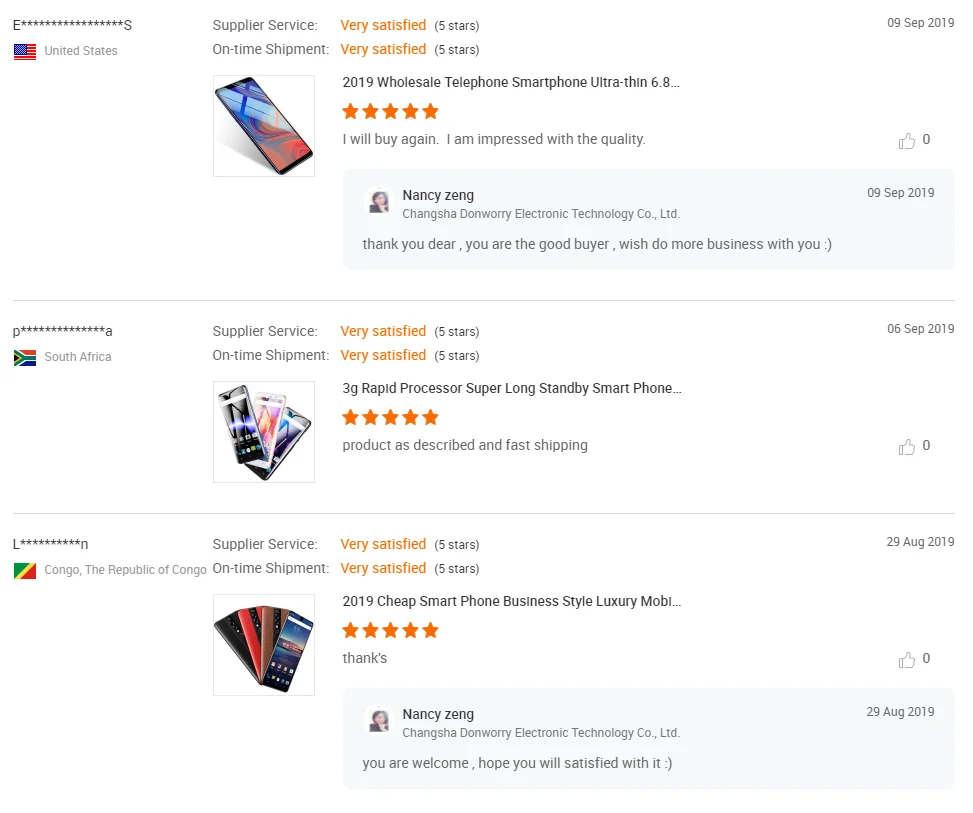Screen dimensions: 973x813
Task: Click reviewer name E****S
Action: [72, 25]
